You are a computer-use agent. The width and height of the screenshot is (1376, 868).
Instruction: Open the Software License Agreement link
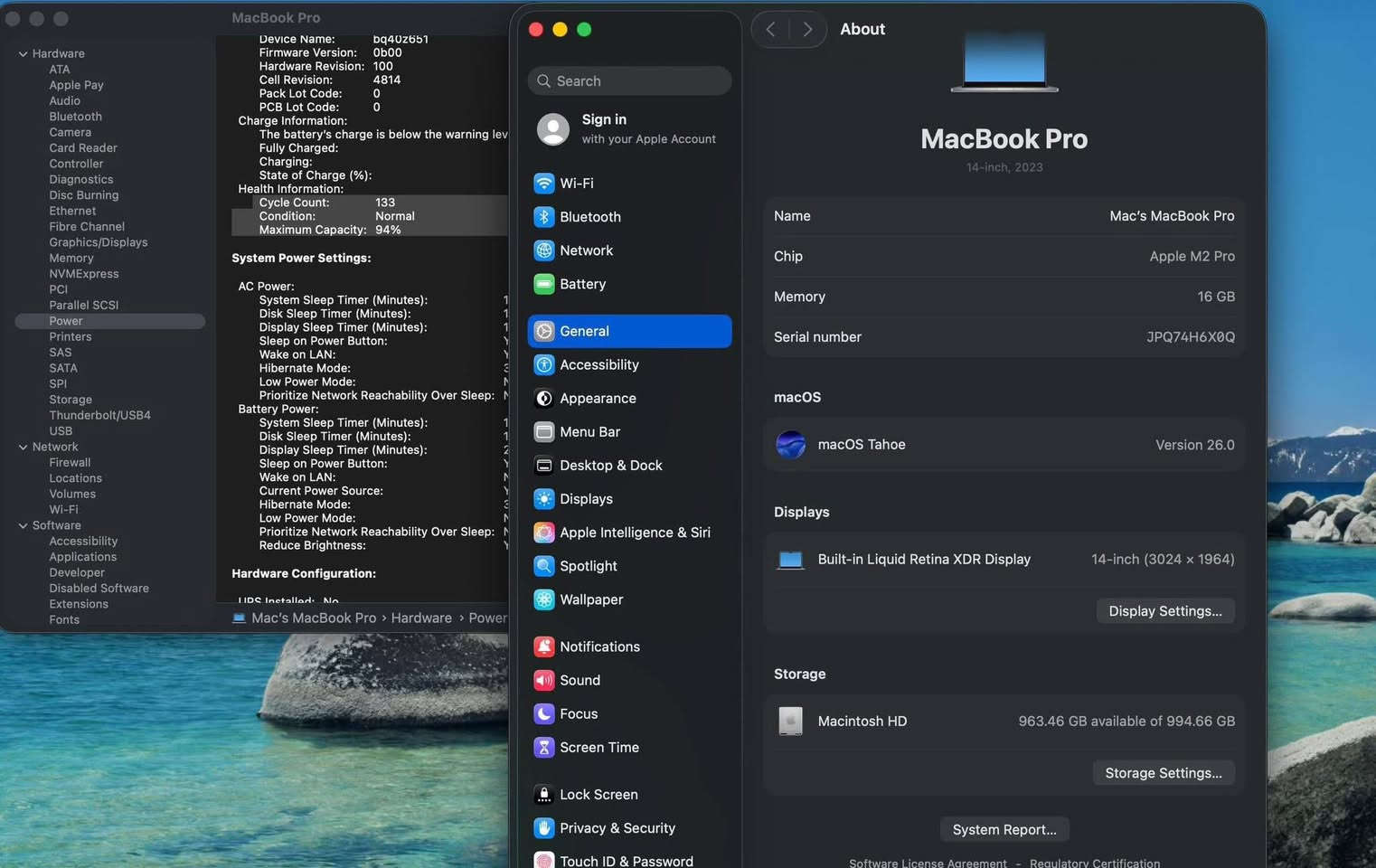928,863
